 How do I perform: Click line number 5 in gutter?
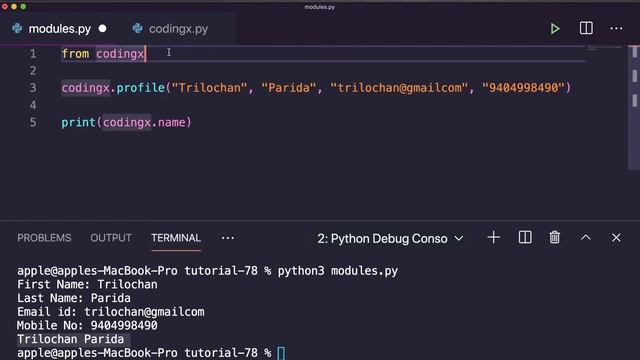pos(33,122)
